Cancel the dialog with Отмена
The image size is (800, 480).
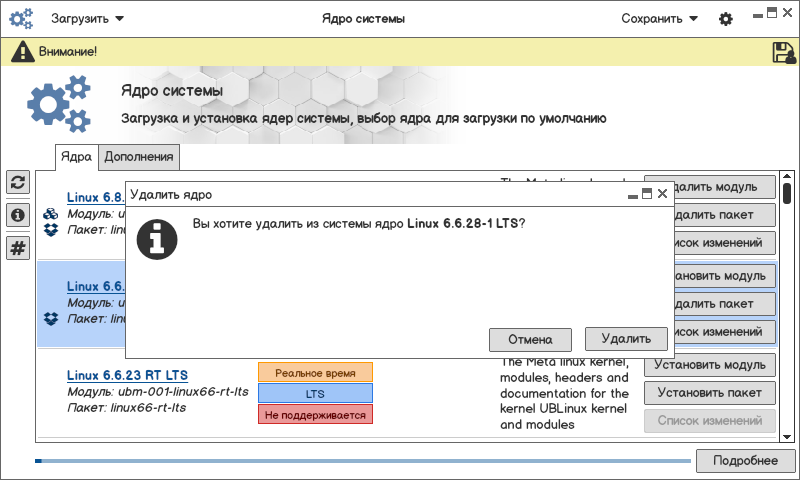tap(530, 340)
